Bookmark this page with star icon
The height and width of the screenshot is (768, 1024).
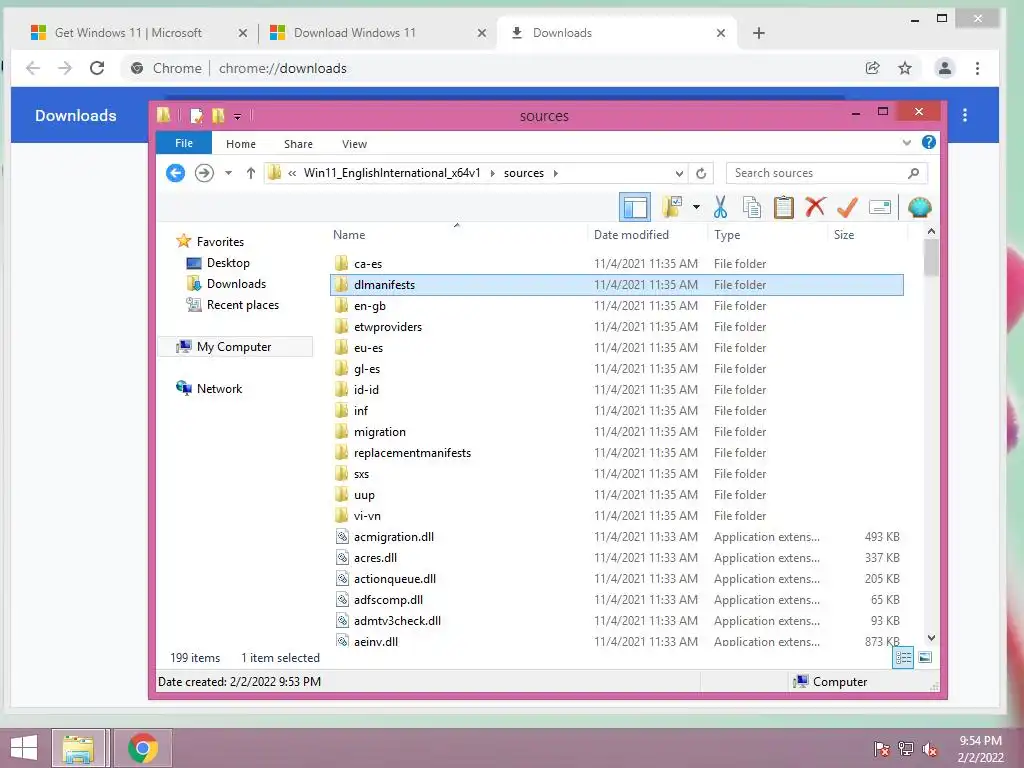(x=904, y=68)
